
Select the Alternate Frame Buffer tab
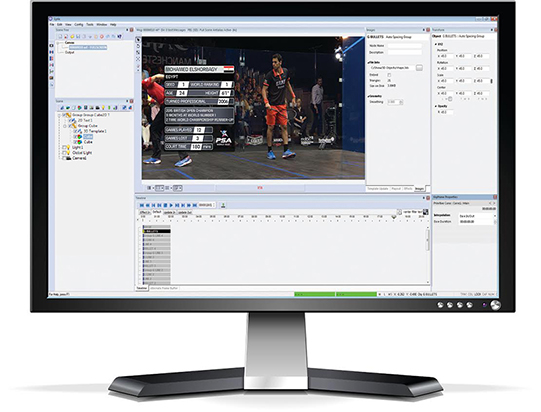point(164,288)
